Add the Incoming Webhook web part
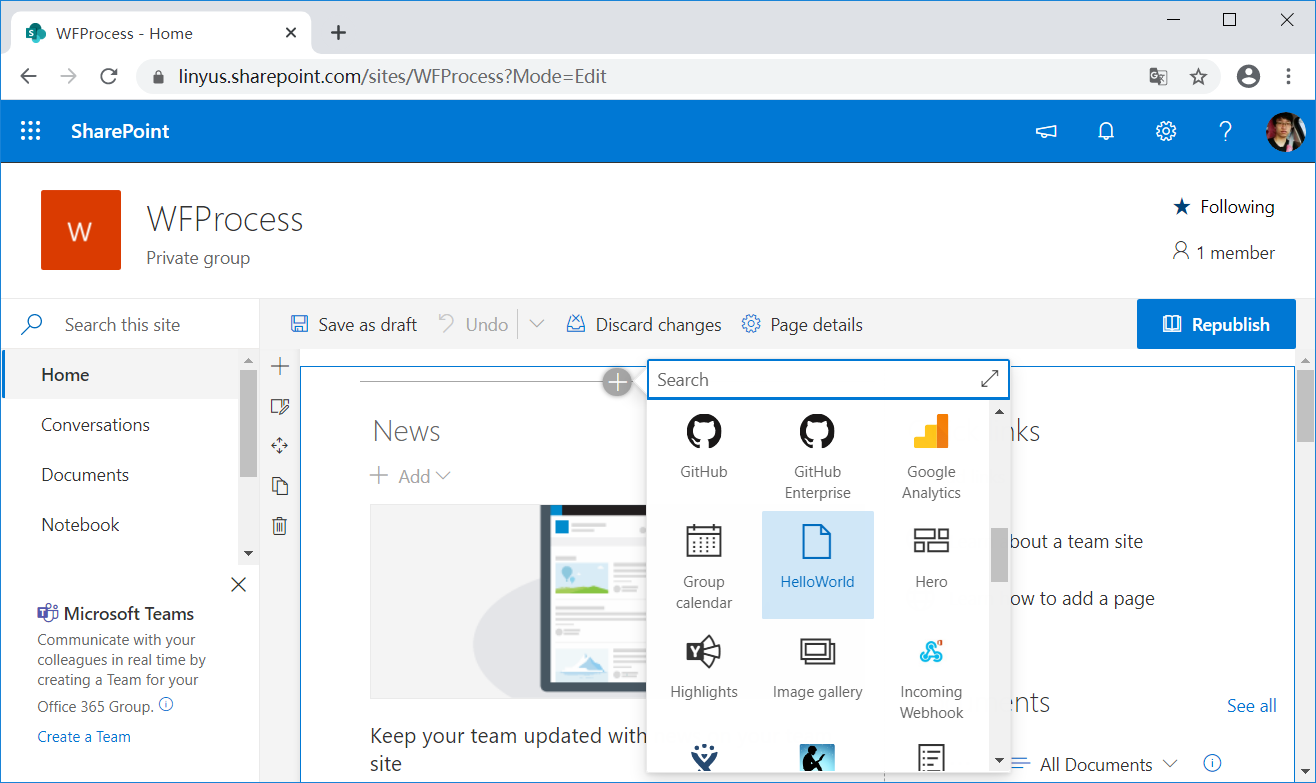The width and height of the screenshot is (1316, 783). click(930, 670)
